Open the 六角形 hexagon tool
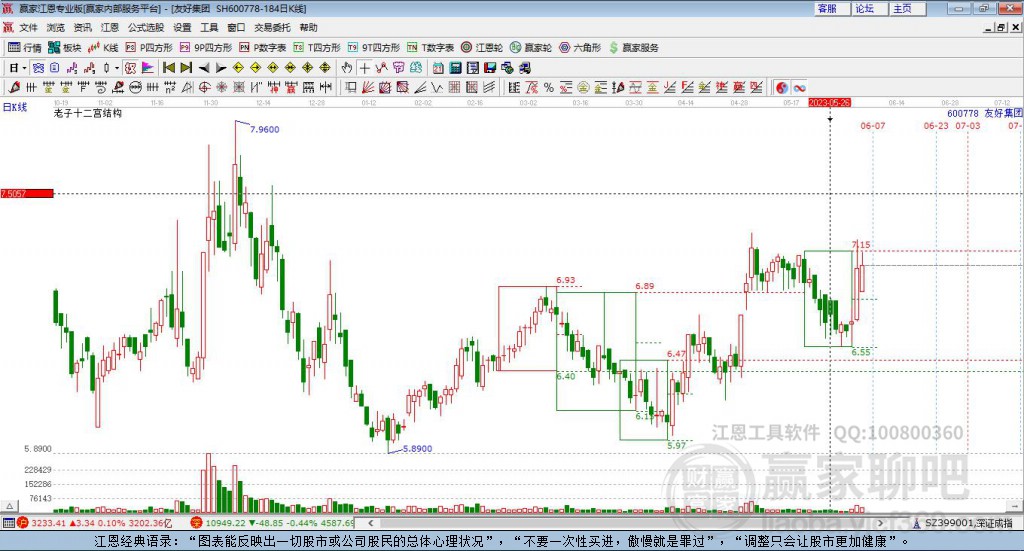 coord(580,48)
